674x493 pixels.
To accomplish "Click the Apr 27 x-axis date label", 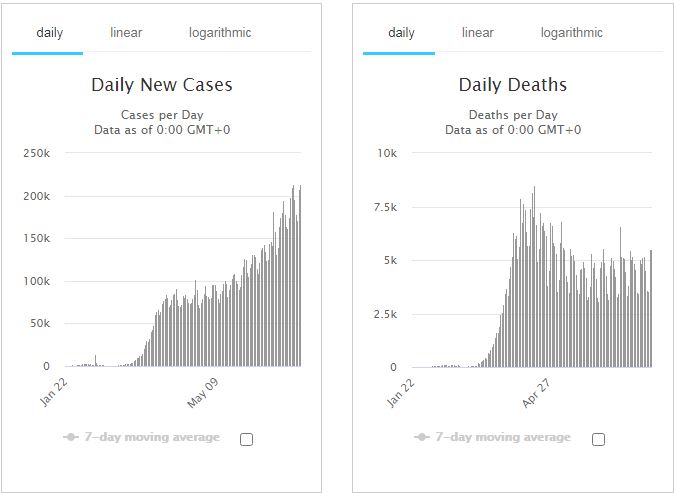I will tap(537, 391).
